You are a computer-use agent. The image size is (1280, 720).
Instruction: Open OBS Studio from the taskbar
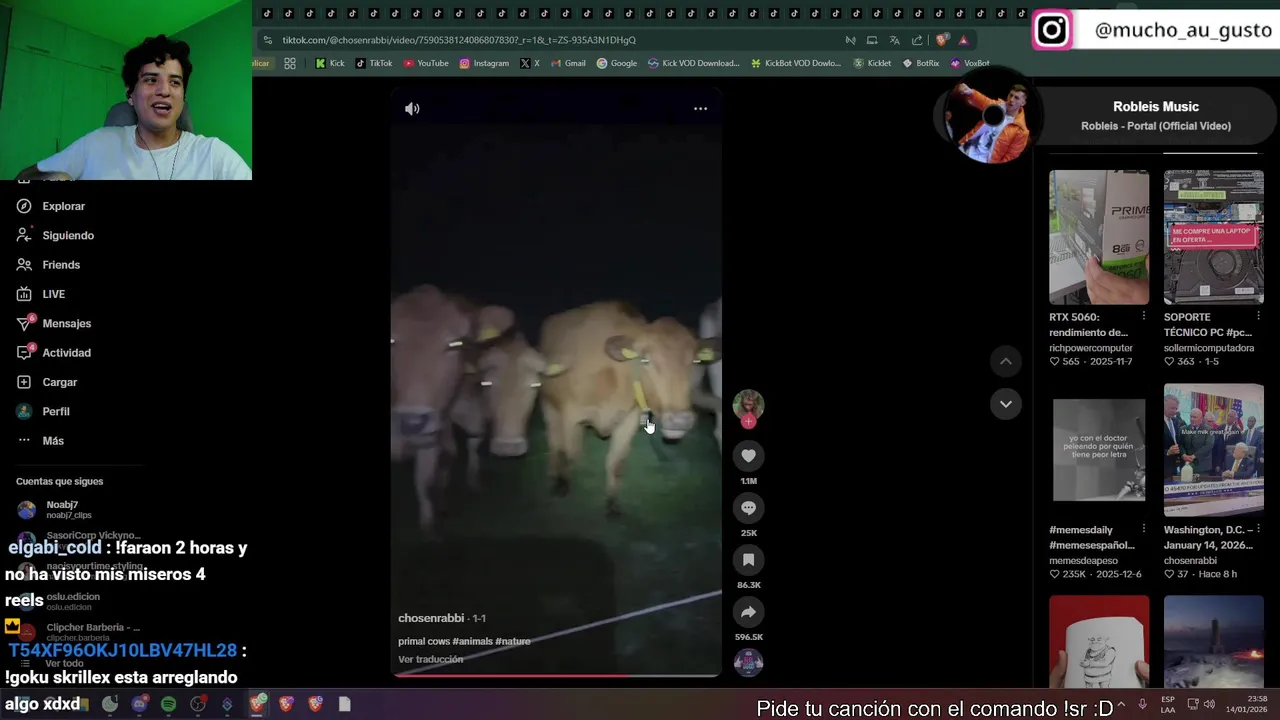[198, 704]
